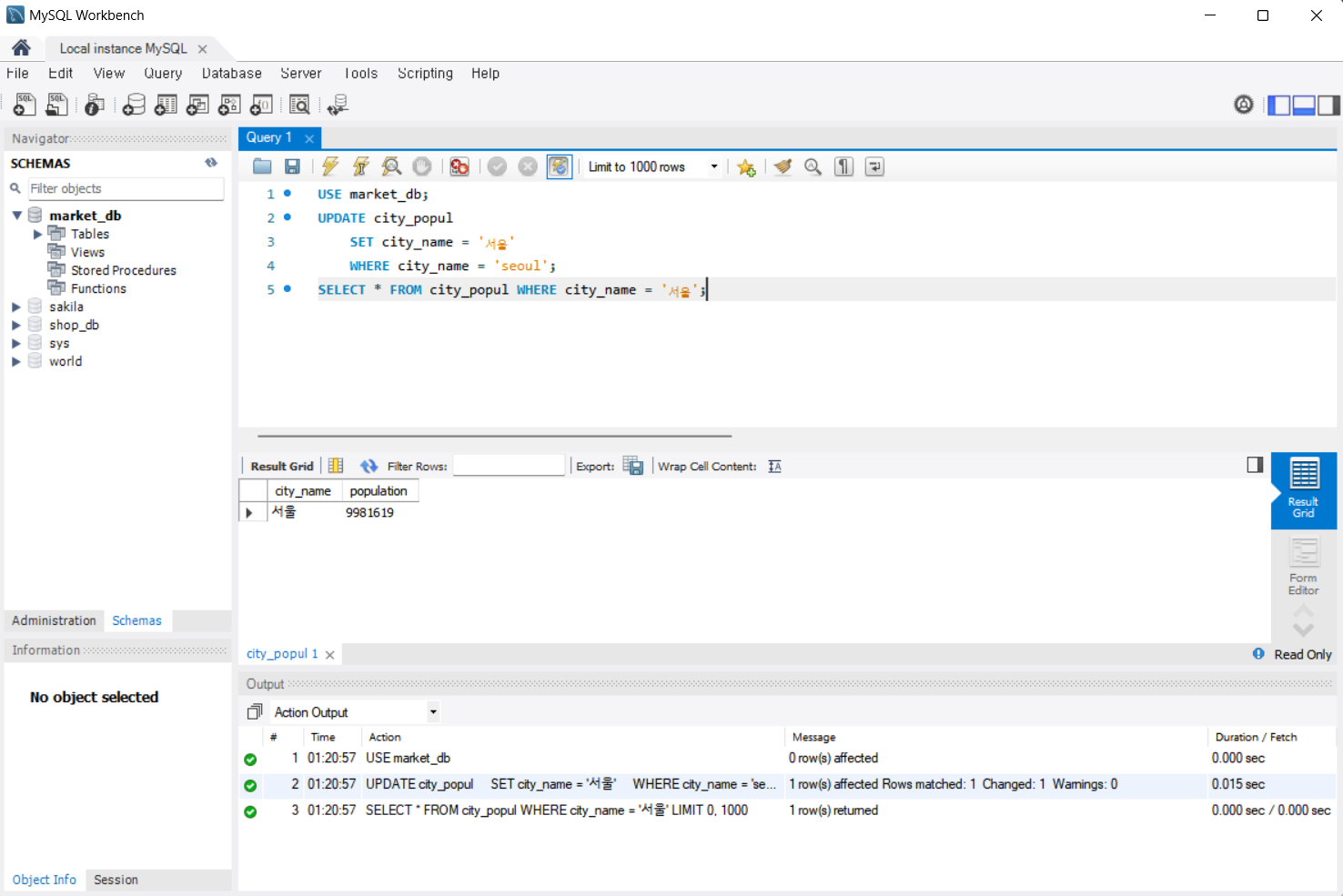
Task: Open the Scripting menu
Action: click(425, 73)
